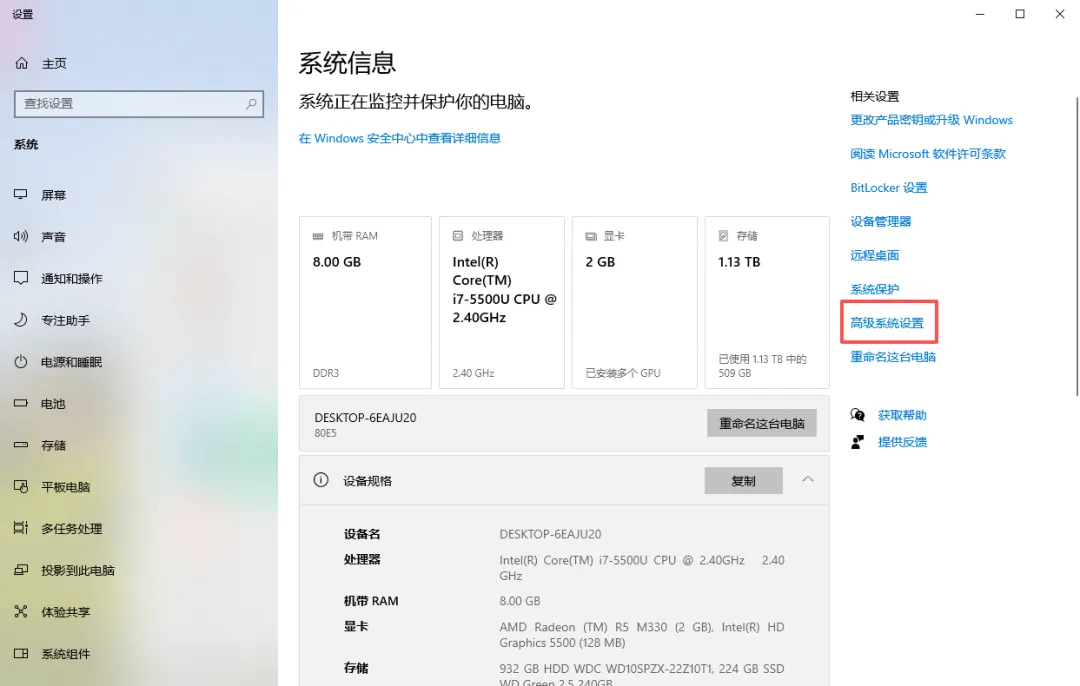Click the 电池 battery icon
Image resolution: width=1080 pixels, height=686 pixels.
coord(21,403)
